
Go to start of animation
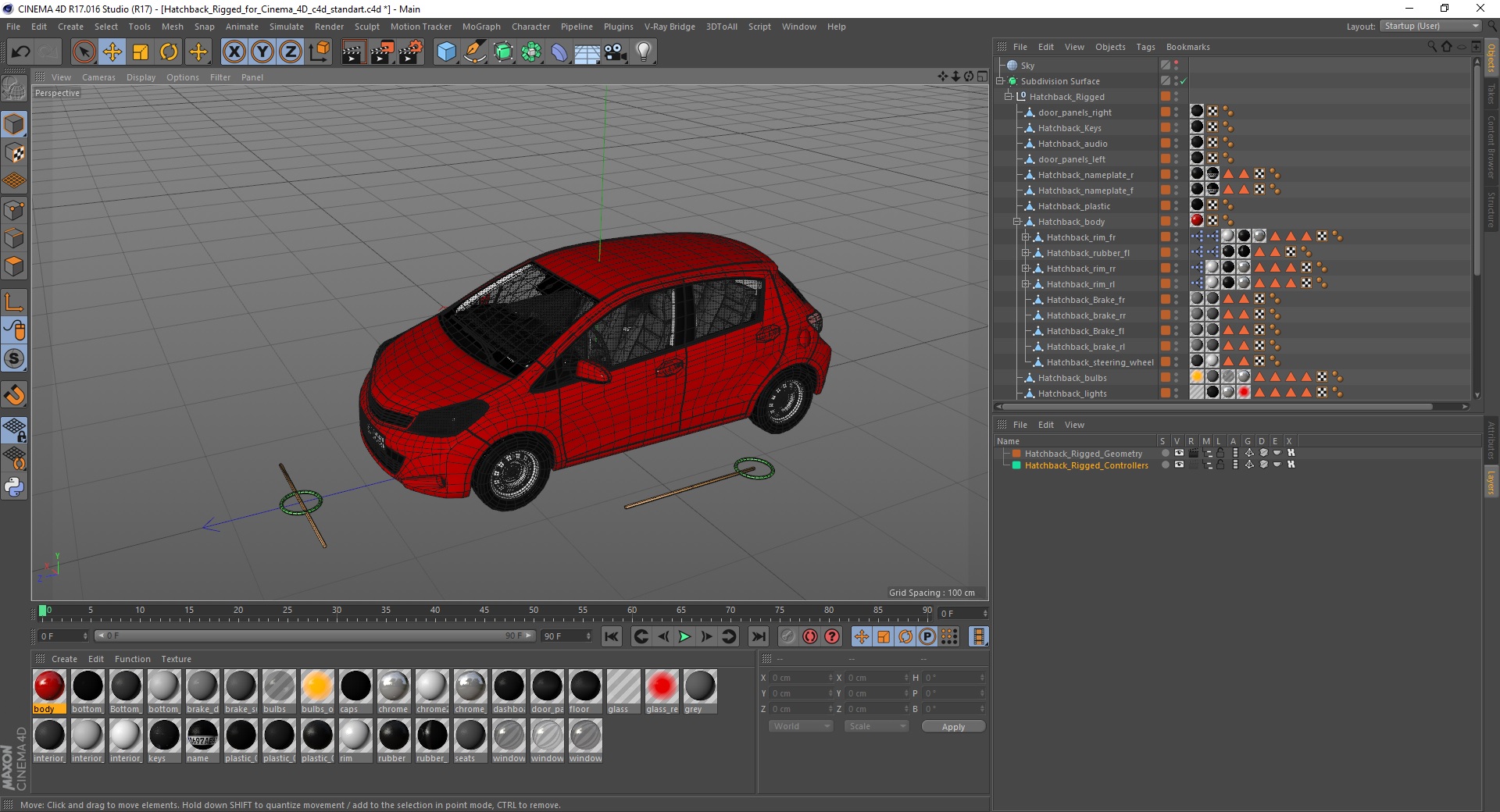(612, 636)
